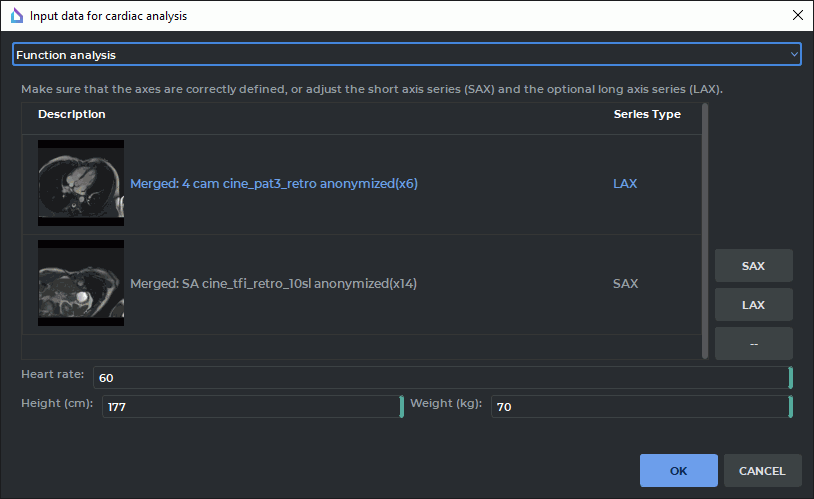Click the SAX type cell of second series

click(625, 284)
